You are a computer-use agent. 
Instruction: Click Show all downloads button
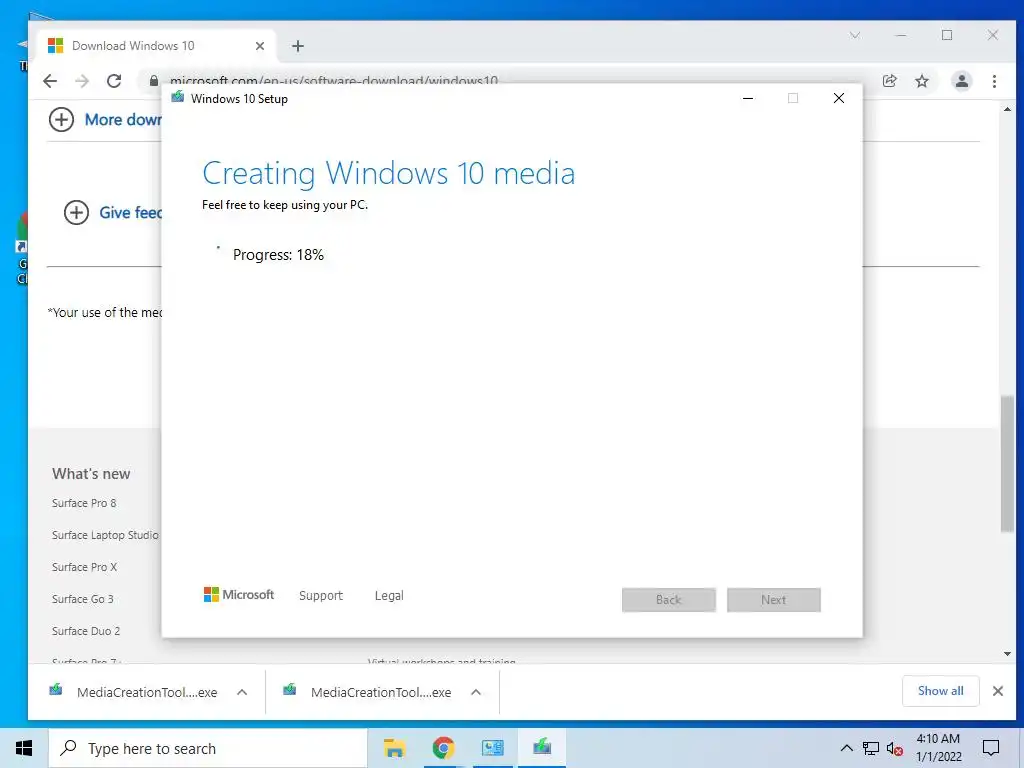940,691
